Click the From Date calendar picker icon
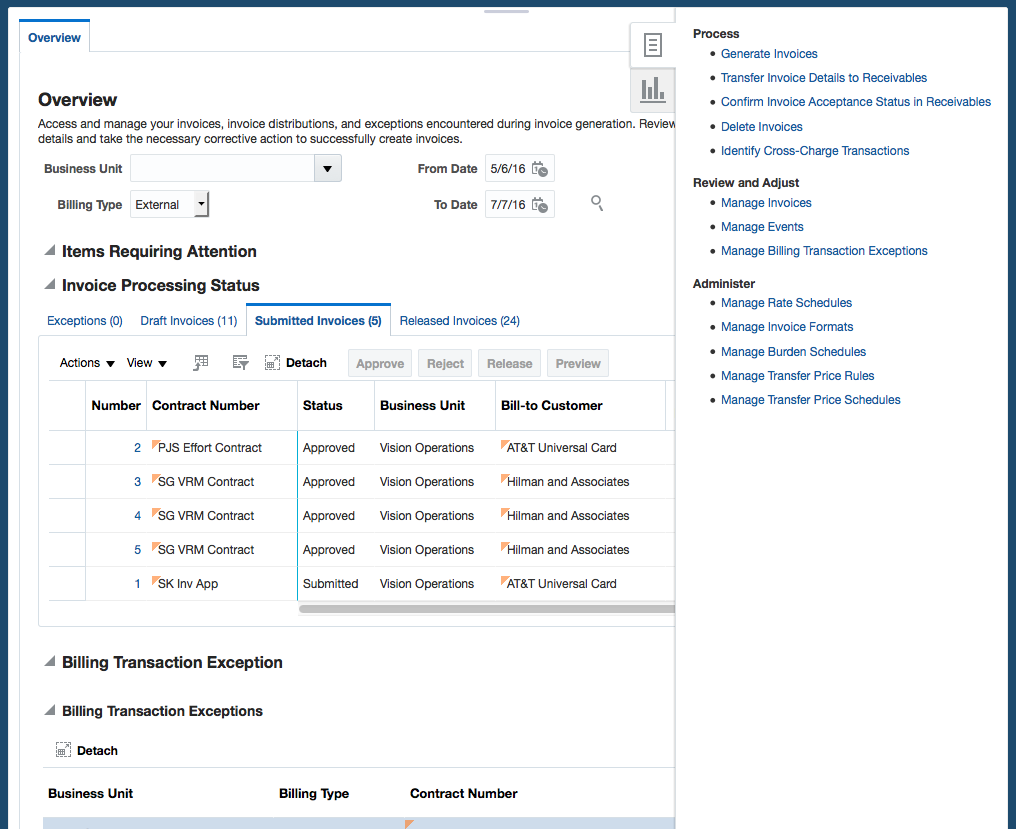Image resolution: width=1016 pixels, height=829 pixels. (540, 169)
